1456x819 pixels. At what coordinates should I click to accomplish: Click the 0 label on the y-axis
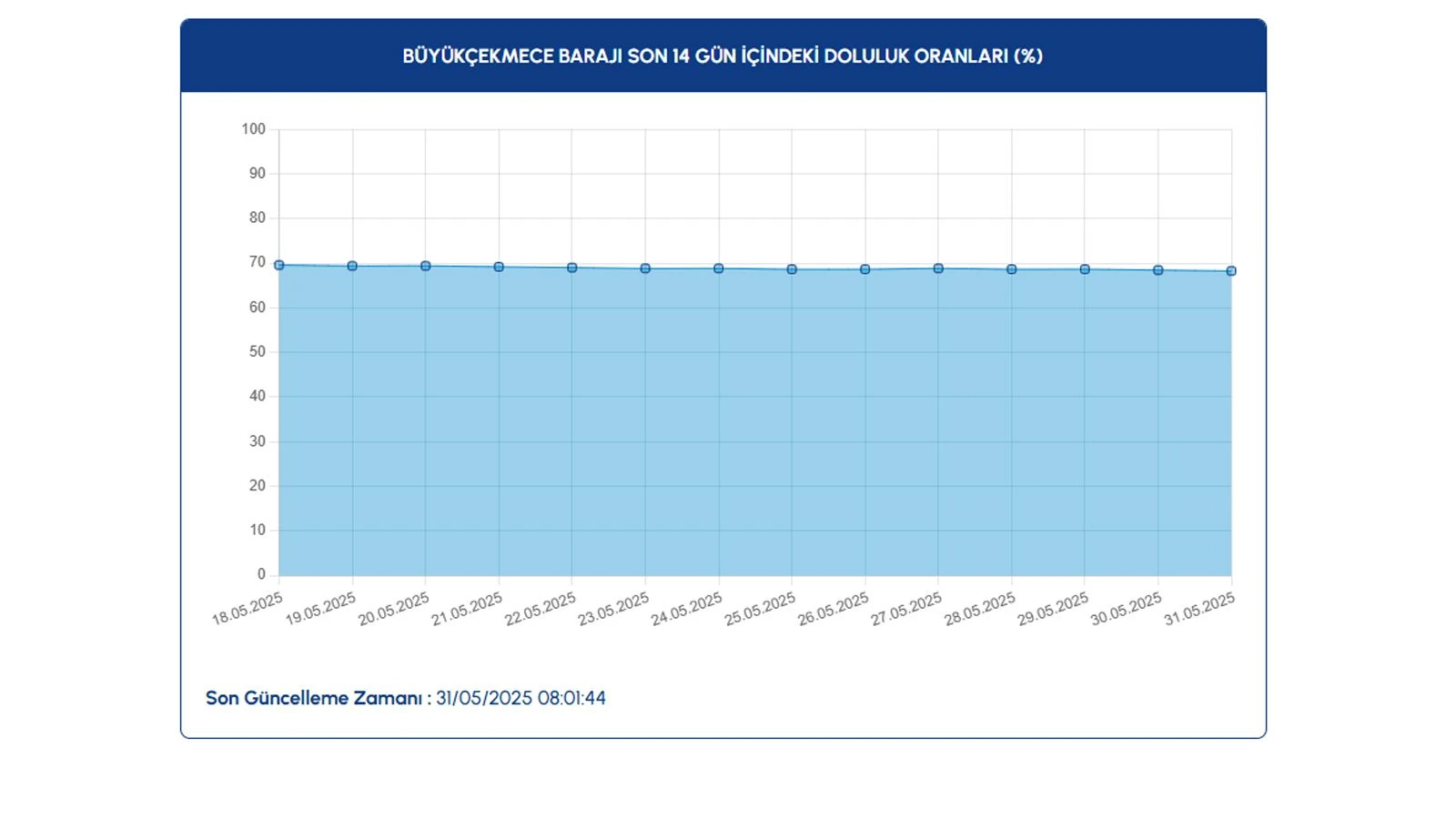(261, 574)
